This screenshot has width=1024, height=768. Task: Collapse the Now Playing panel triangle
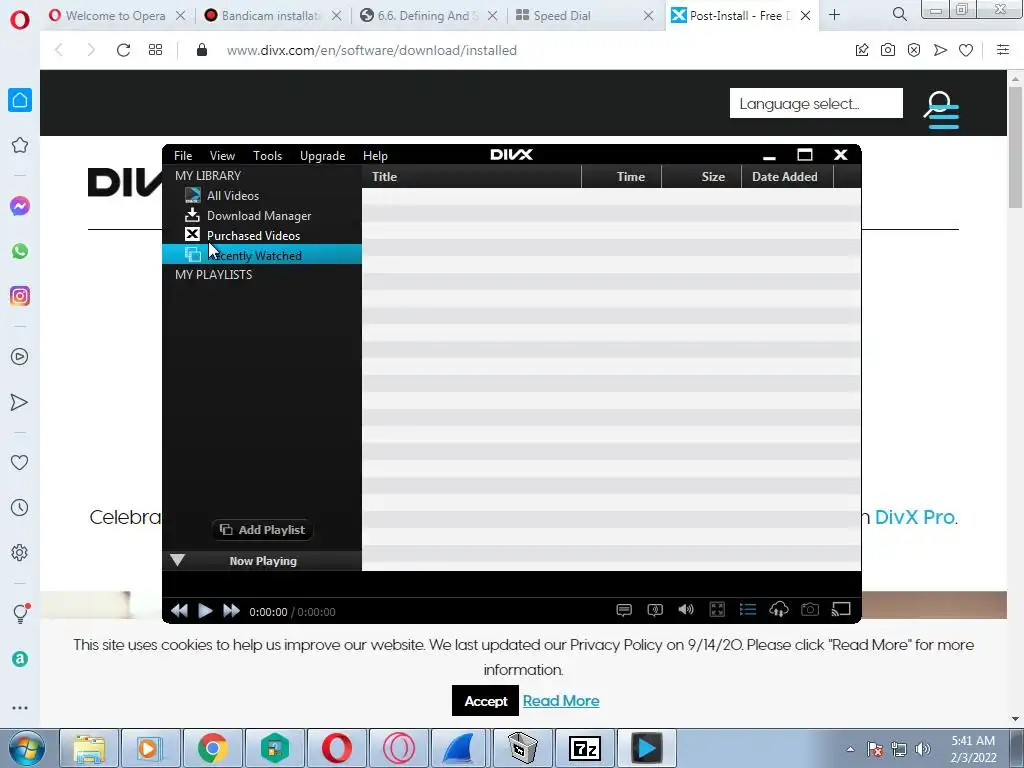coord(178,560)
